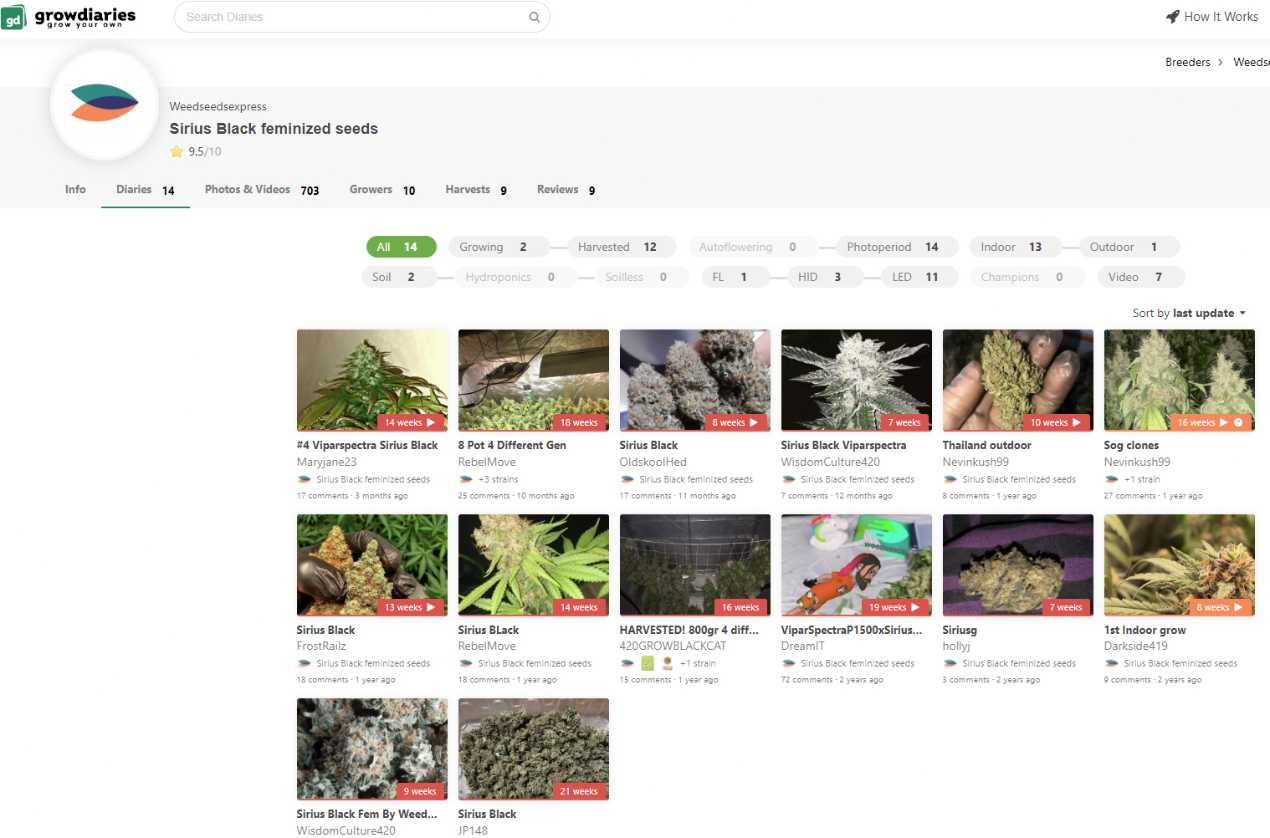The image size is (1270, 838).
Task: Open the Sirius Black Viparspectra diary title
Action: pos(843,445)
